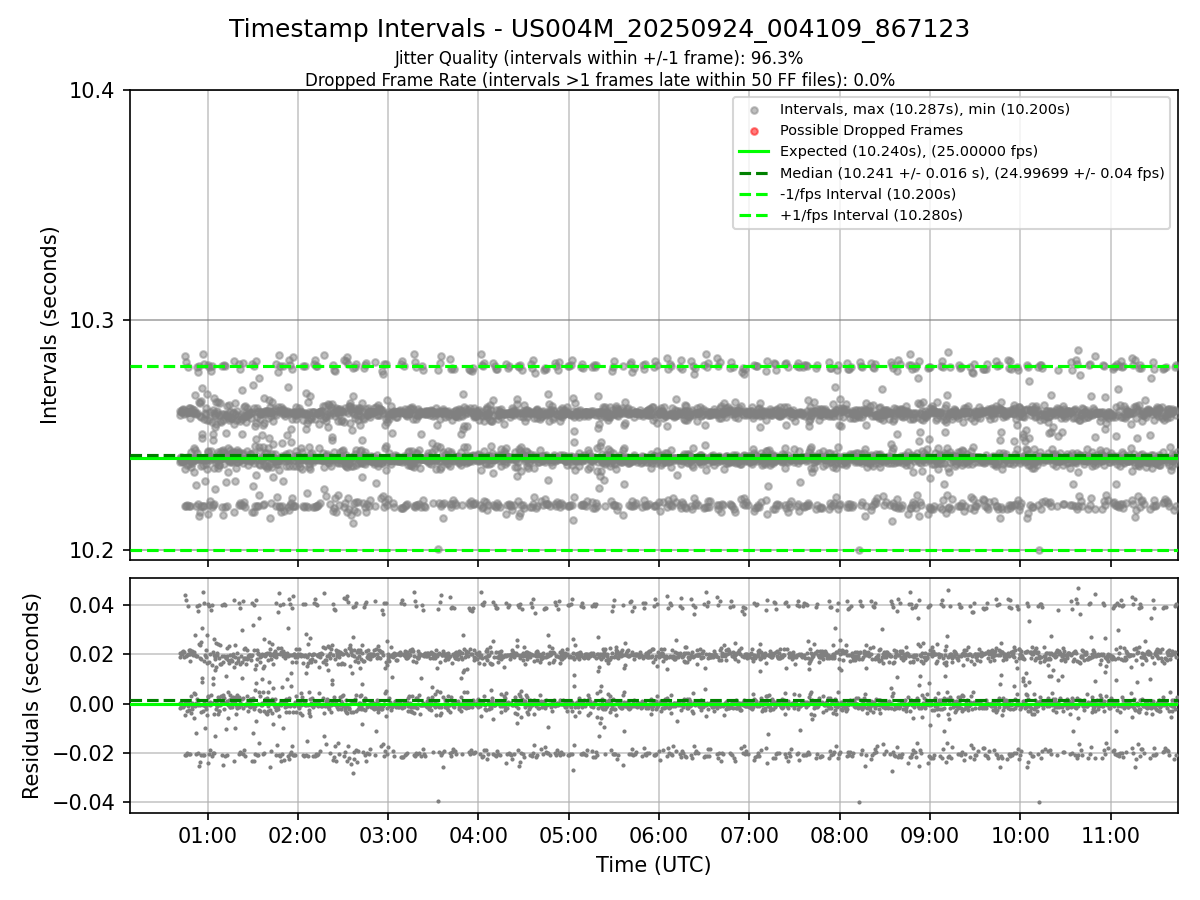Click the 'Time (UTC)' x-axis label
Image resolution: width=1200 pixels, height=900 pixels.
pos(653,865)
